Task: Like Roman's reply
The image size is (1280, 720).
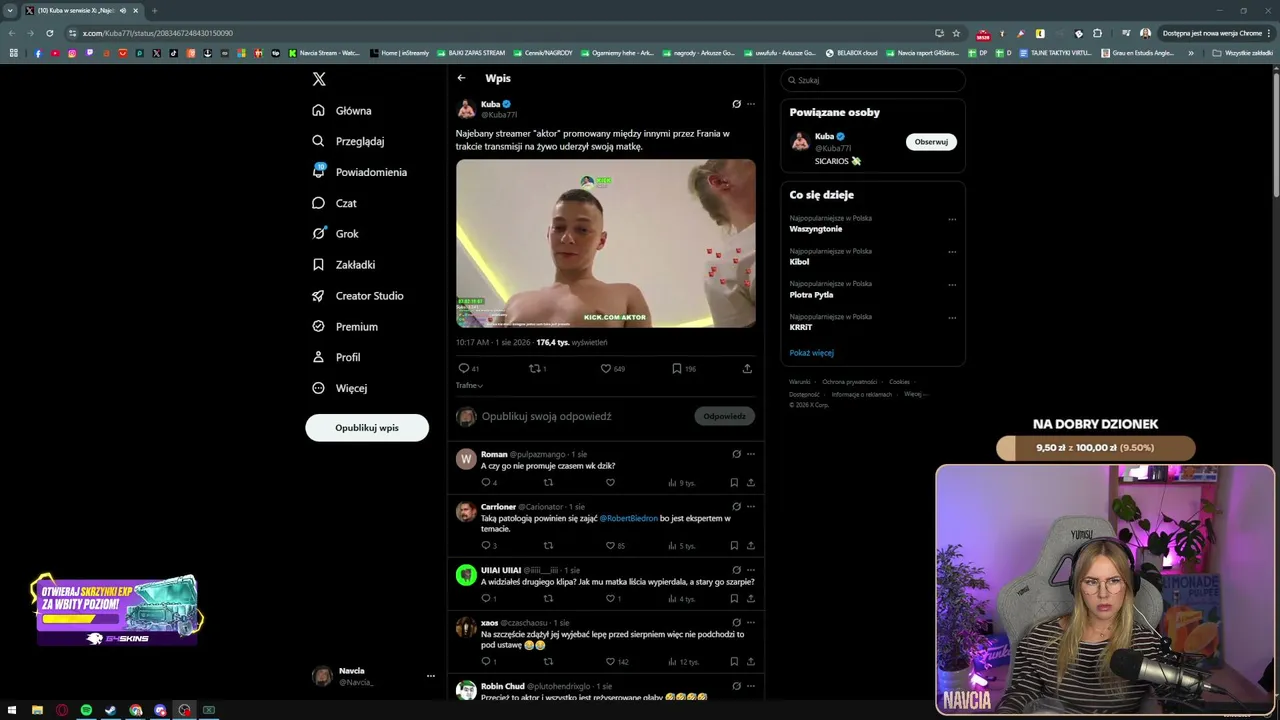Action: tap(610, 483)
